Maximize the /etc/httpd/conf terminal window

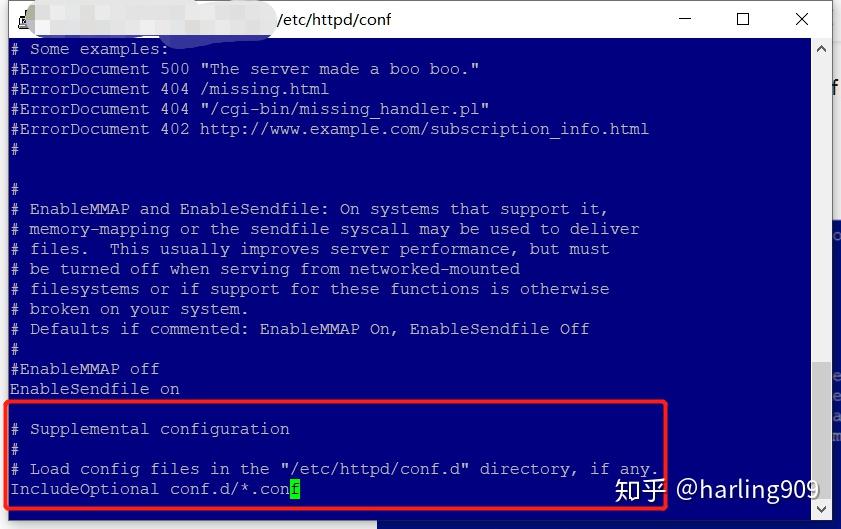tap(743, 19)
